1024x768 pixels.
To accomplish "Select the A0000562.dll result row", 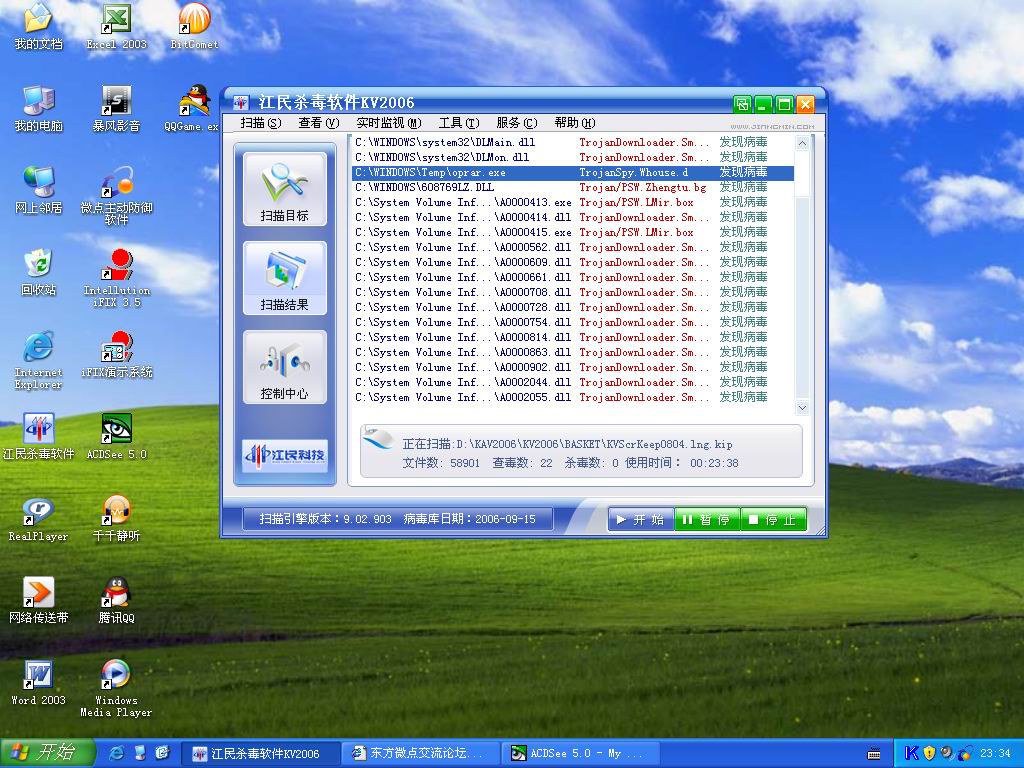I will pyautogui.click(x=573, y=248).
